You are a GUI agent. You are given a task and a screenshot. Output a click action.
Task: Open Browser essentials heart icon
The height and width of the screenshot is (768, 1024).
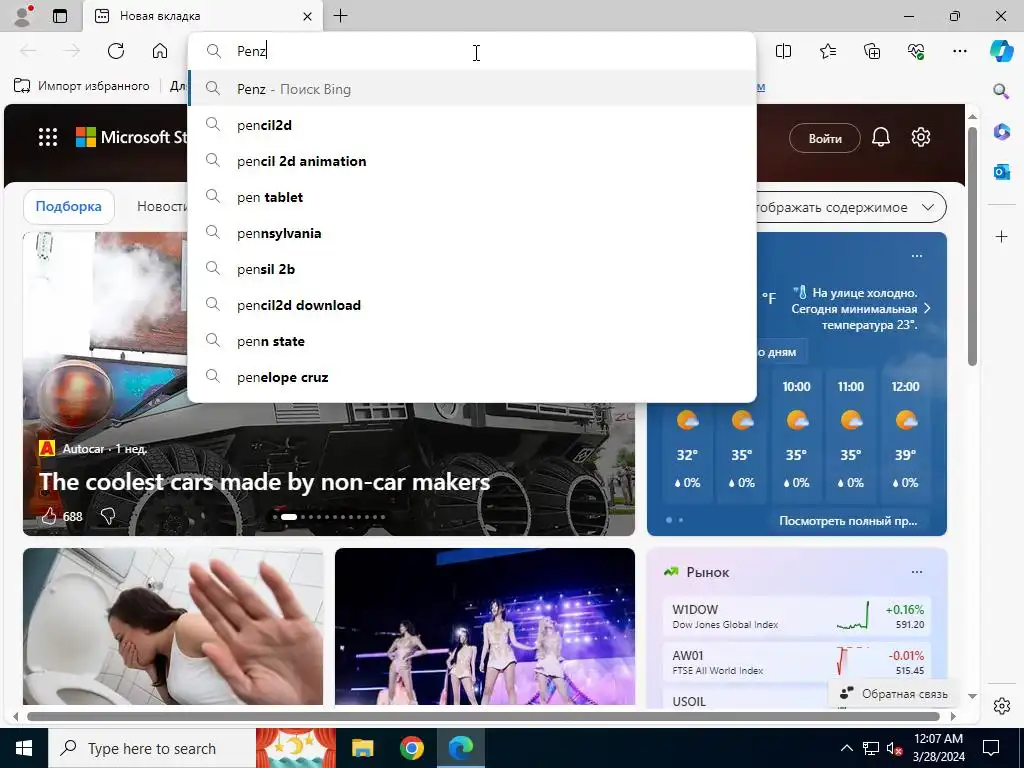(x=916, y=51)
